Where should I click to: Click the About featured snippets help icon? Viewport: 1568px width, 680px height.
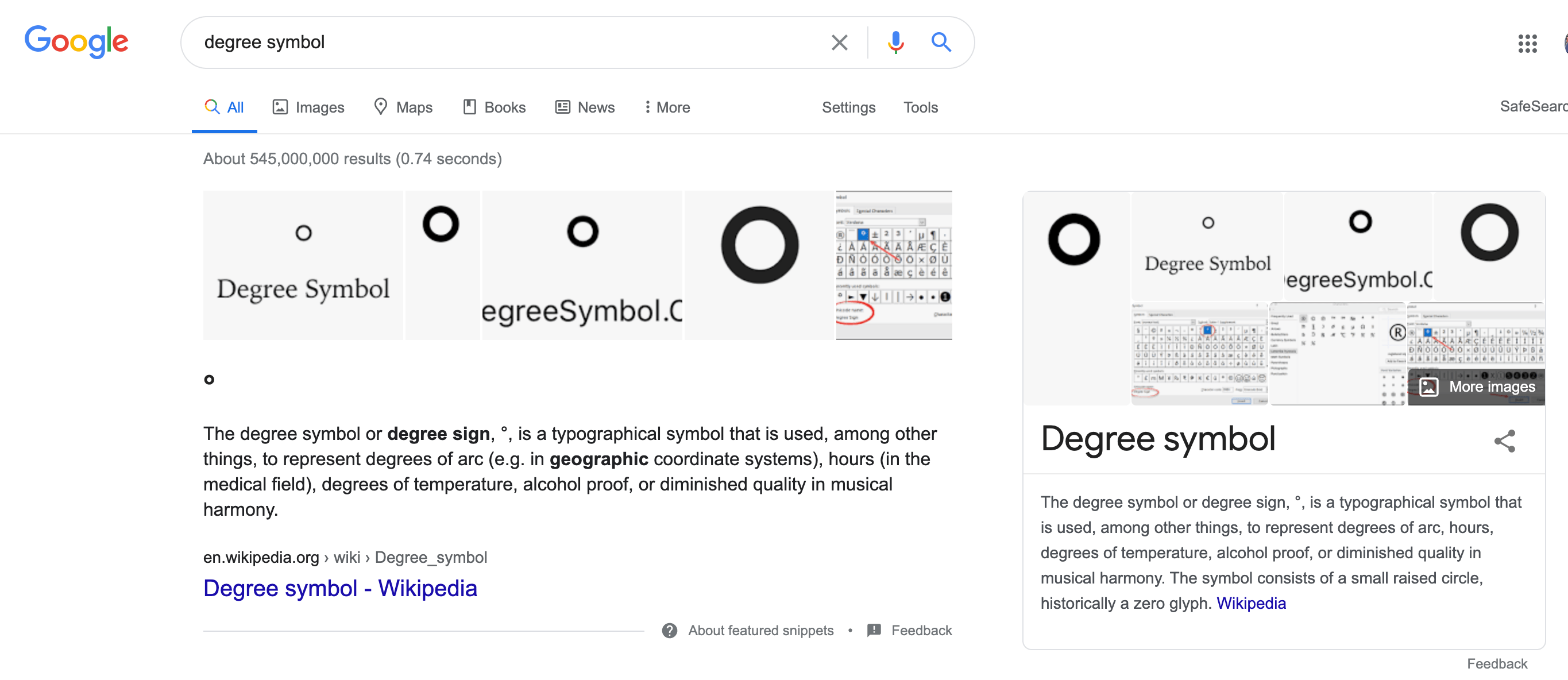(x=669, y=631)
